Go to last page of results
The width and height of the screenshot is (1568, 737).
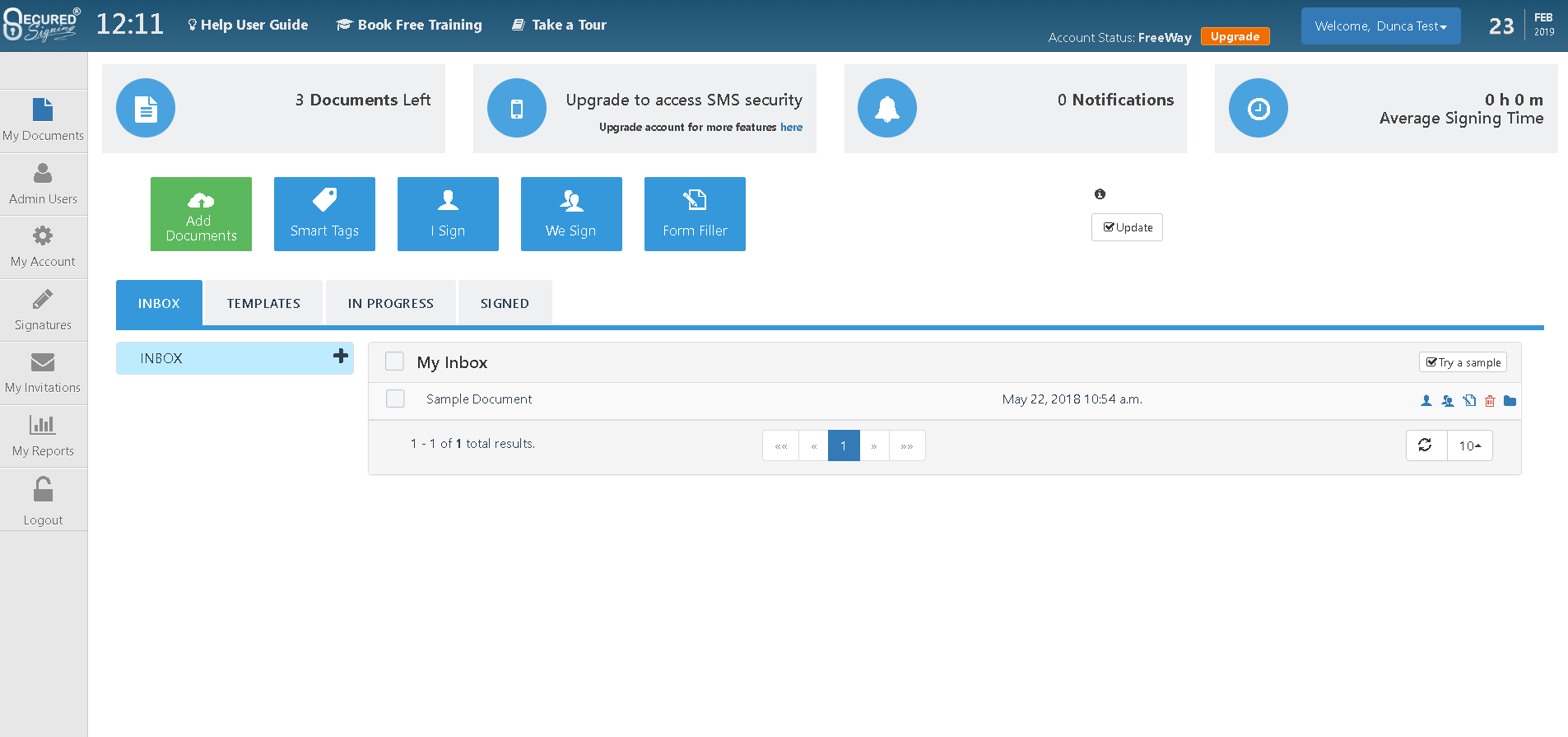pyautogui.click(x=907, y=445)
